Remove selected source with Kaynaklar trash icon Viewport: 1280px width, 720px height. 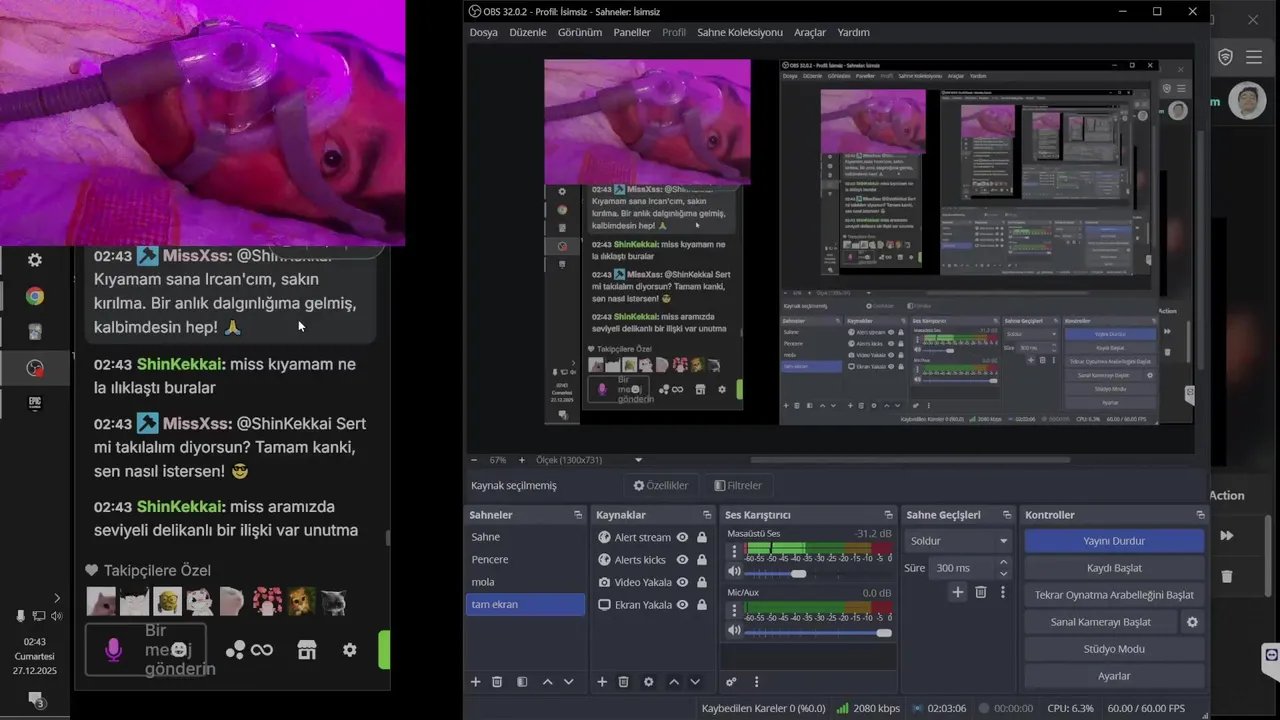click(623, 682)
